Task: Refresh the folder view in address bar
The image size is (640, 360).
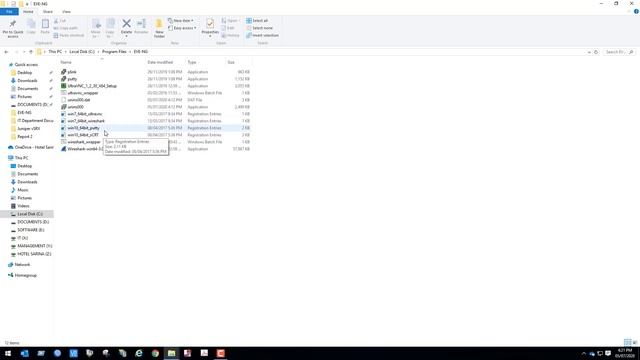Action: 596,52
